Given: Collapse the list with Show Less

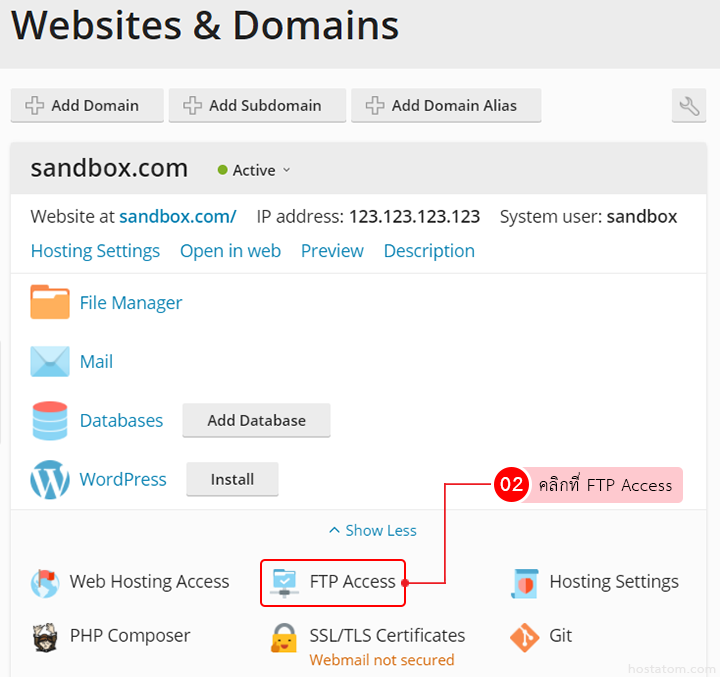Looking at the screenshot, I should 372,531.
